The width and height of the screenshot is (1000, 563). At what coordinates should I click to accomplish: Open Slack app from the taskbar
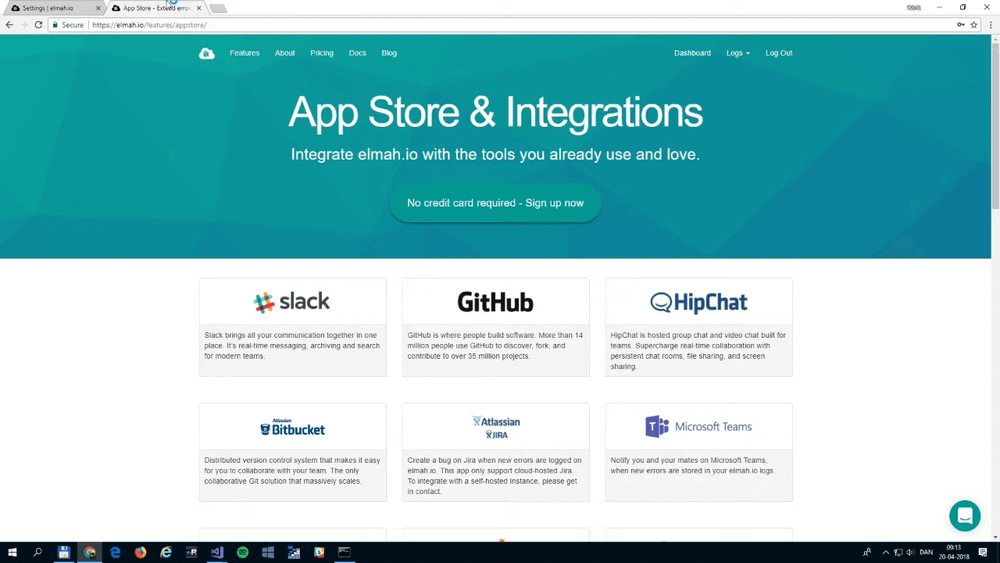(x=319, y=552)
